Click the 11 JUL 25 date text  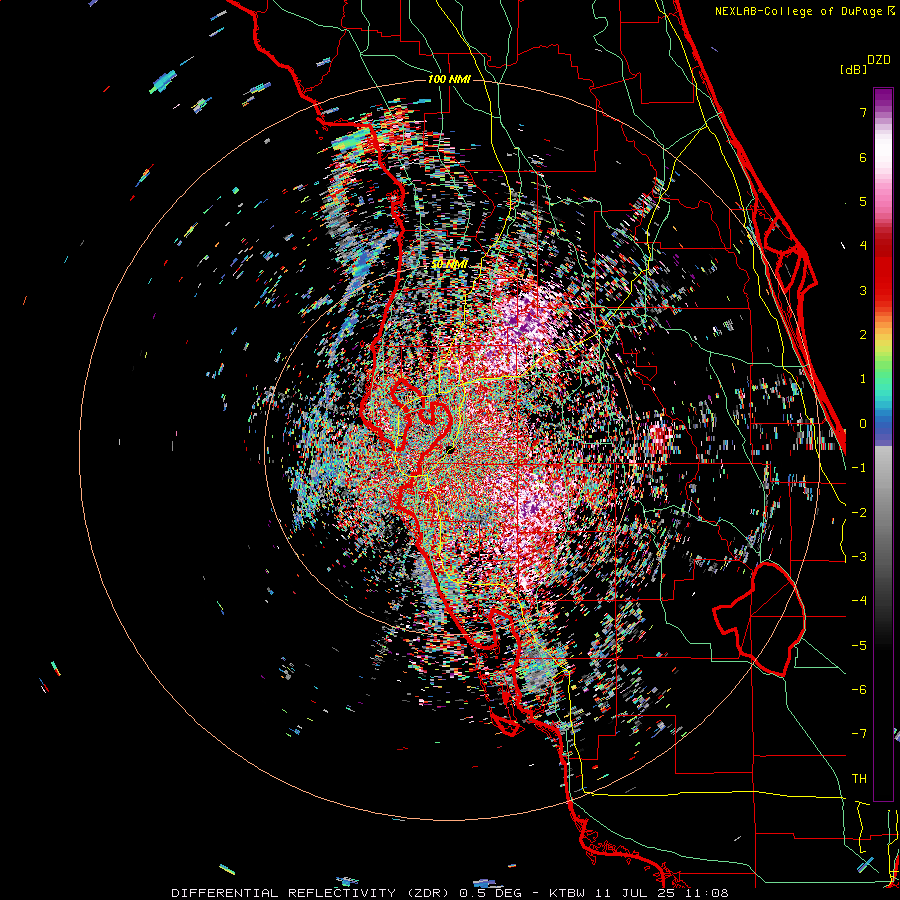click(x=637, y=893)
